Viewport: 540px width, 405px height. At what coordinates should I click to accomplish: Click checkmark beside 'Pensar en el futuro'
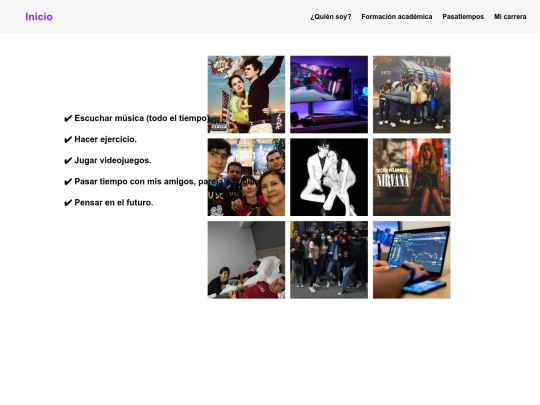68,203
